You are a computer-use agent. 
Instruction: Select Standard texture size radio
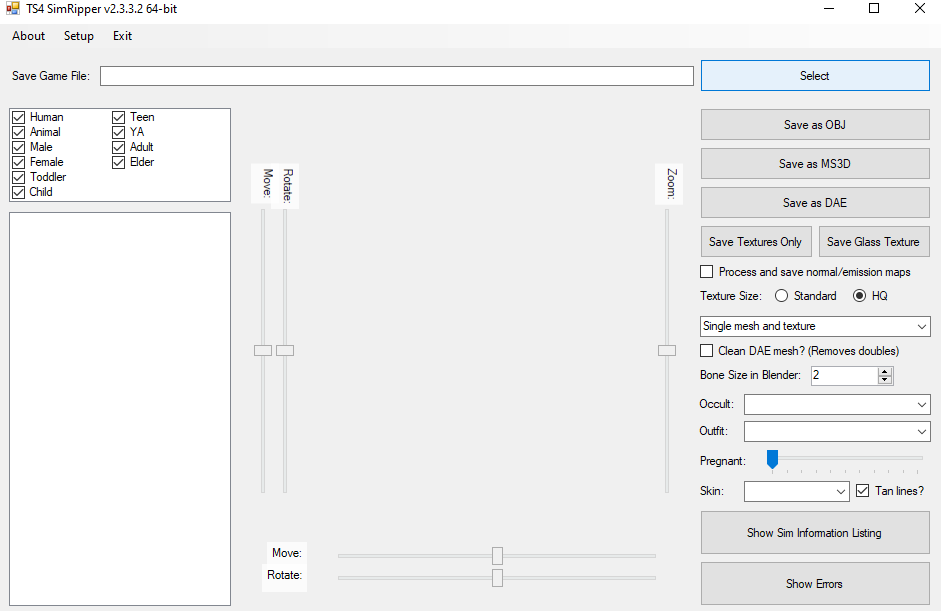pos(781,296)
